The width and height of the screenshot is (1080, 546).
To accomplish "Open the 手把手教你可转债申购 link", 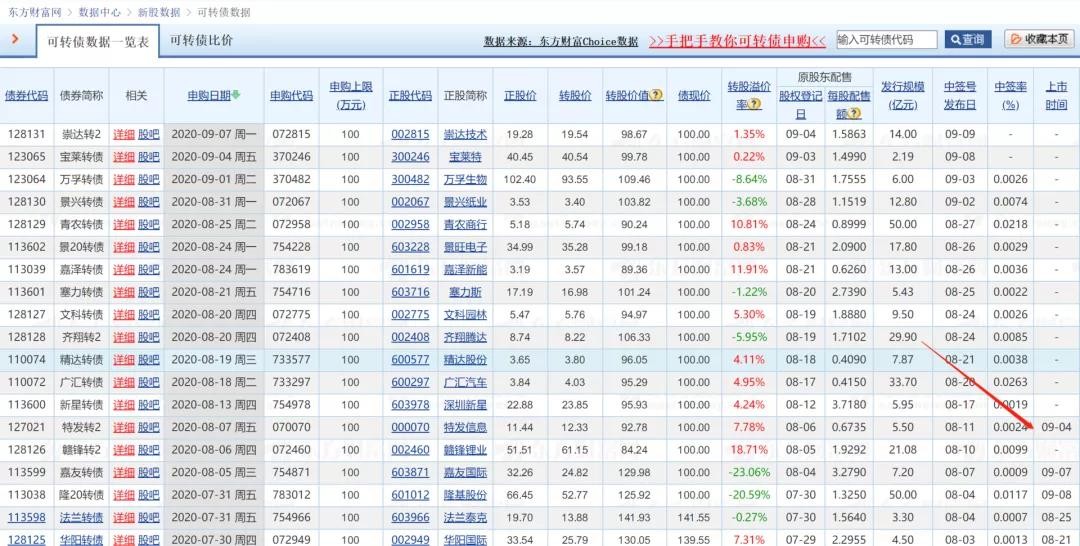I will point(737,41).
